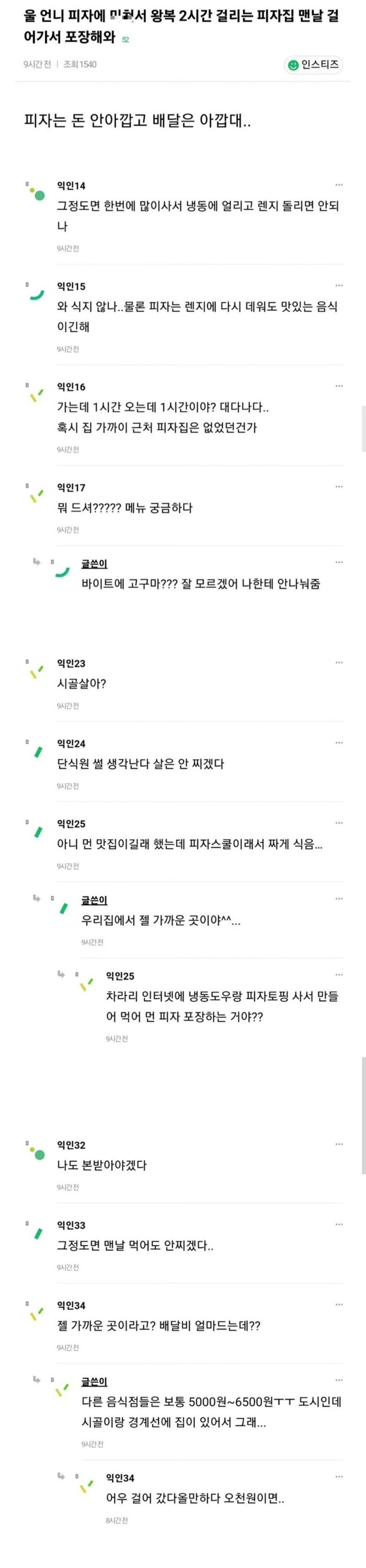The image size is (366, 1568).
Task: Expand the options menu on 익인32's comment
Action: [339, 1144]
